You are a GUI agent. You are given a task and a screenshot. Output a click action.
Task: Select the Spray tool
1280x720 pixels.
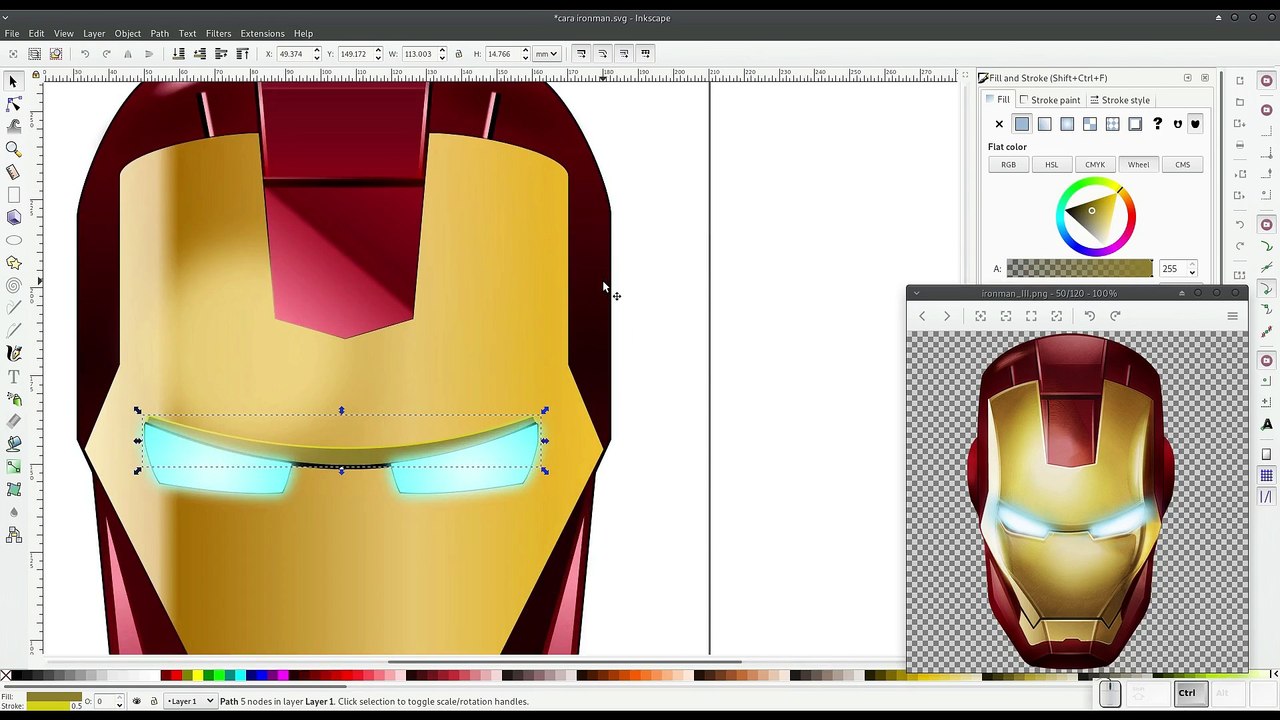pyautogui.click(x=14, y=399)
